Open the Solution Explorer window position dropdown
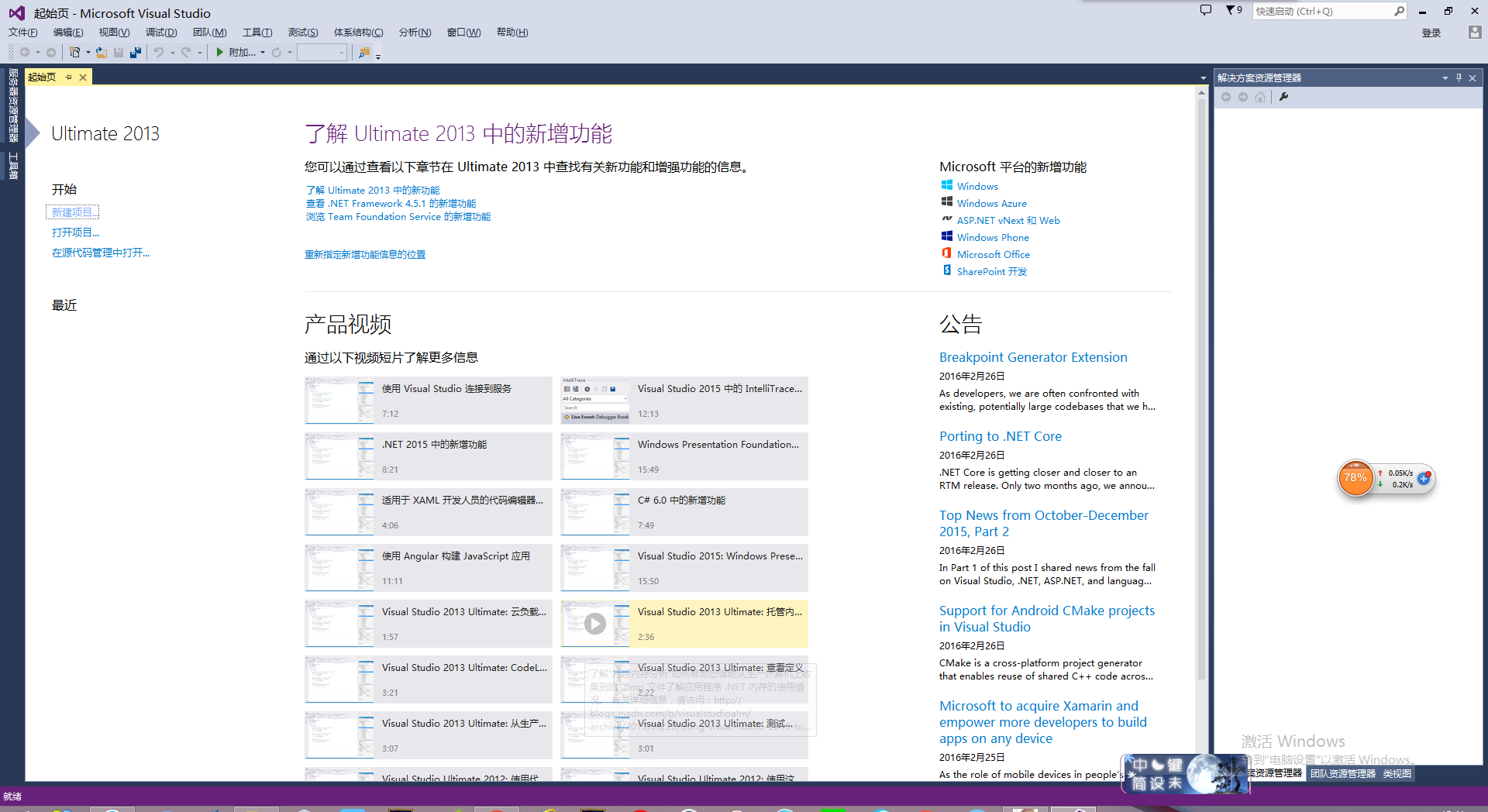The height and width of the screenshot is (812, 1488). click(1445, 77)
